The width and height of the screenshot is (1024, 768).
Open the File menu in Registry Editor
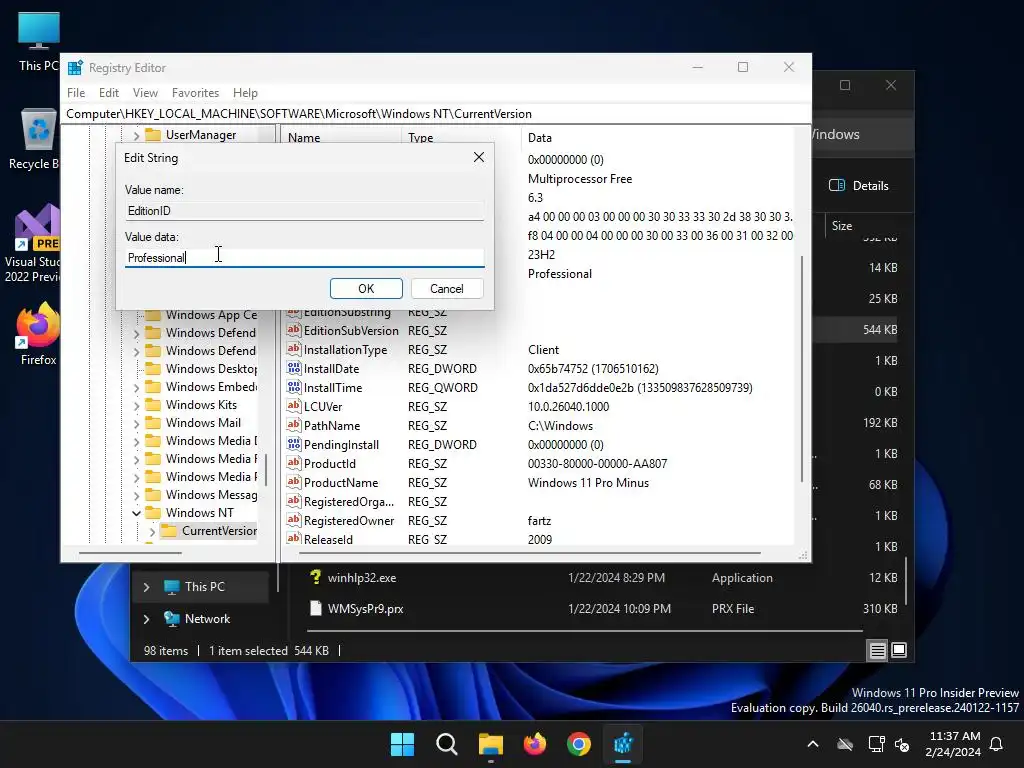coord(76,93)
